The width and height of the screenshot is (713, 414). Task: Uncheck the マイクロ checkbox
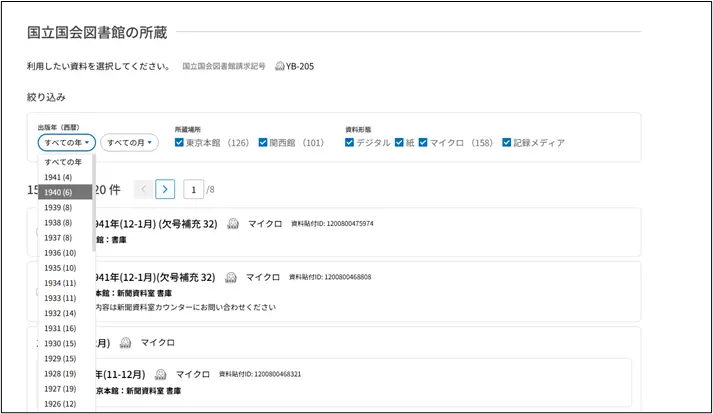423,143
